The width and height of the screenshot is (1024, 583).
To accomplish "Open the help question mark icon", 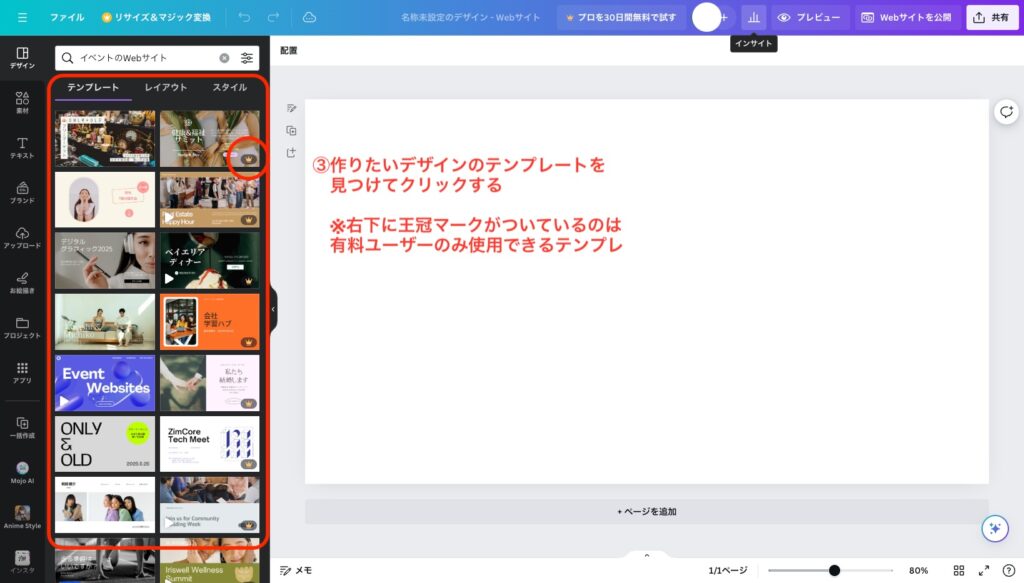I will coord(1008,571).
